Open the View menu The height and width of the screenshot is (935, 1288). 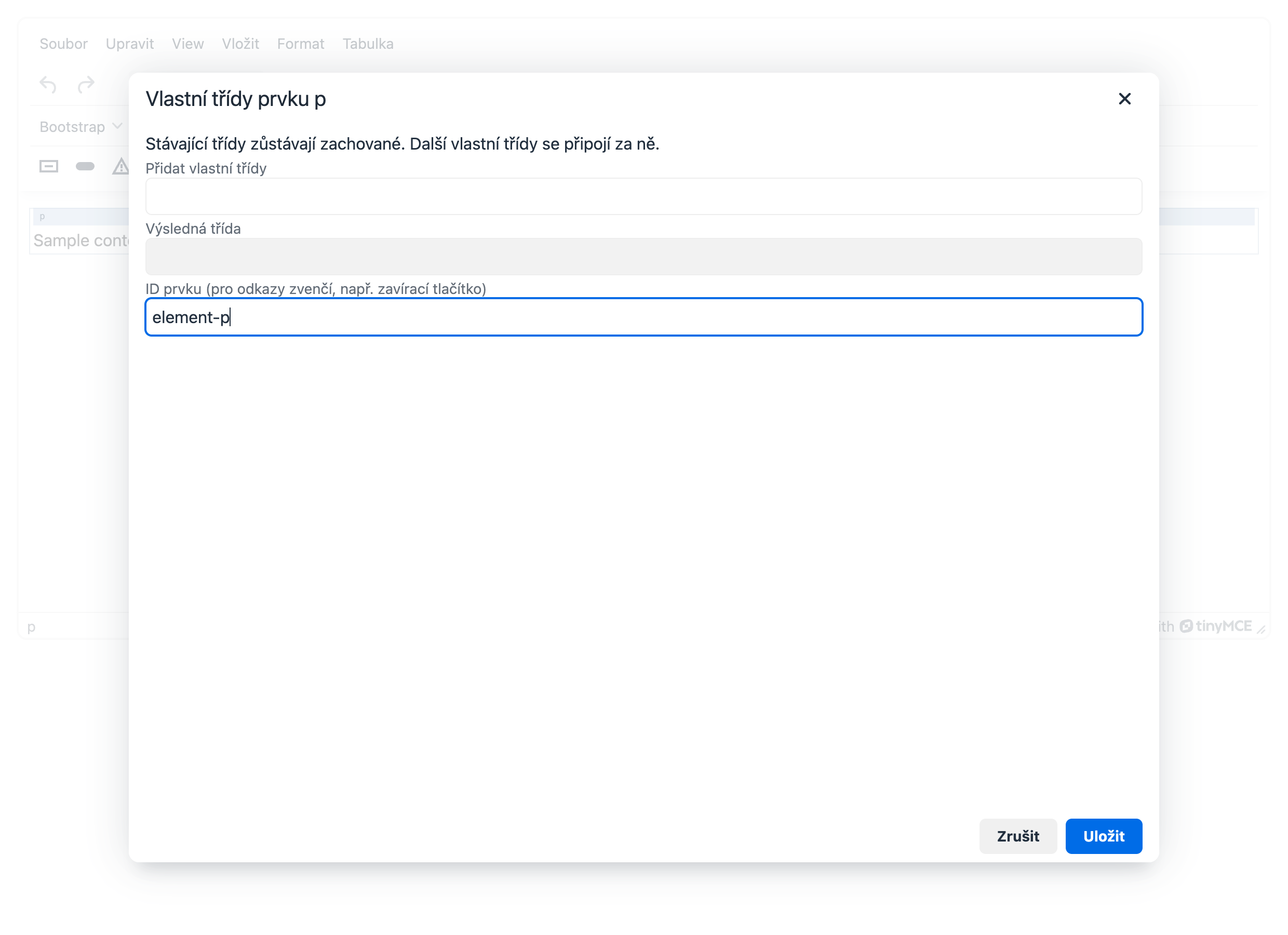[188, 44]
